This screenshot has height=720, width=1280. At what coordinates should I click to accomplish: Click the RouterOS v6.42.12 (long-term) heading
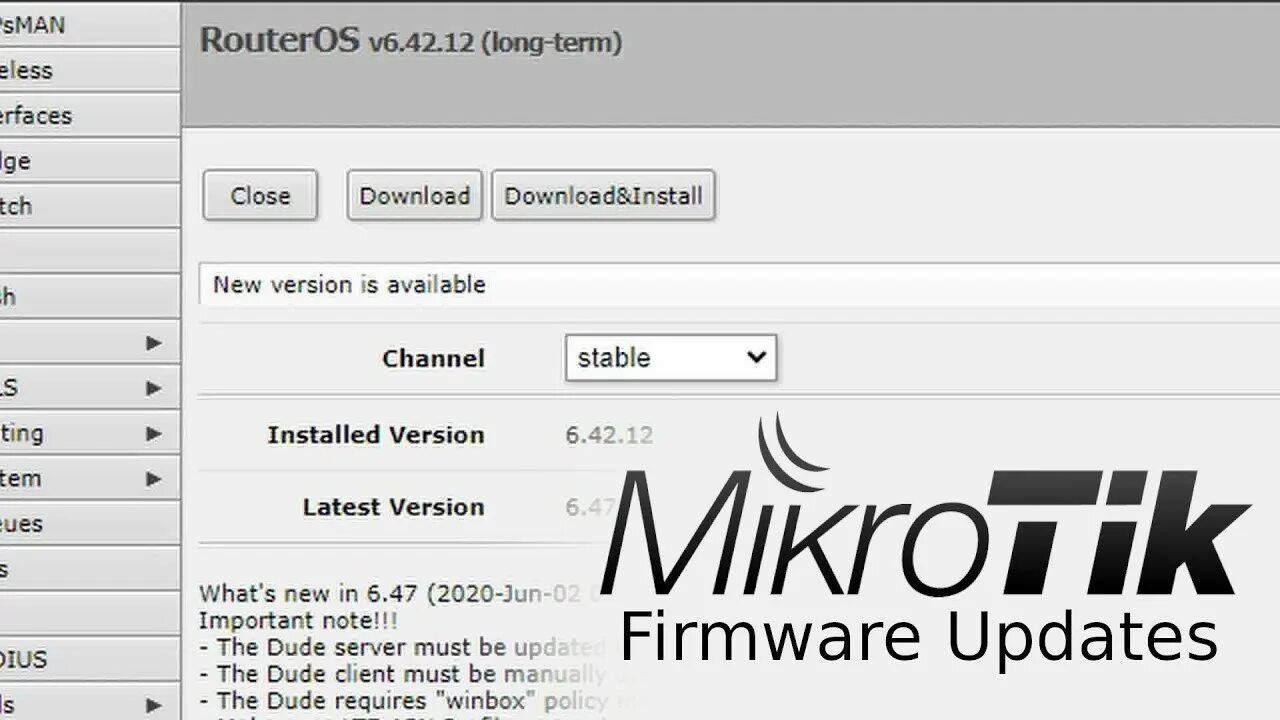coord(411,42)
